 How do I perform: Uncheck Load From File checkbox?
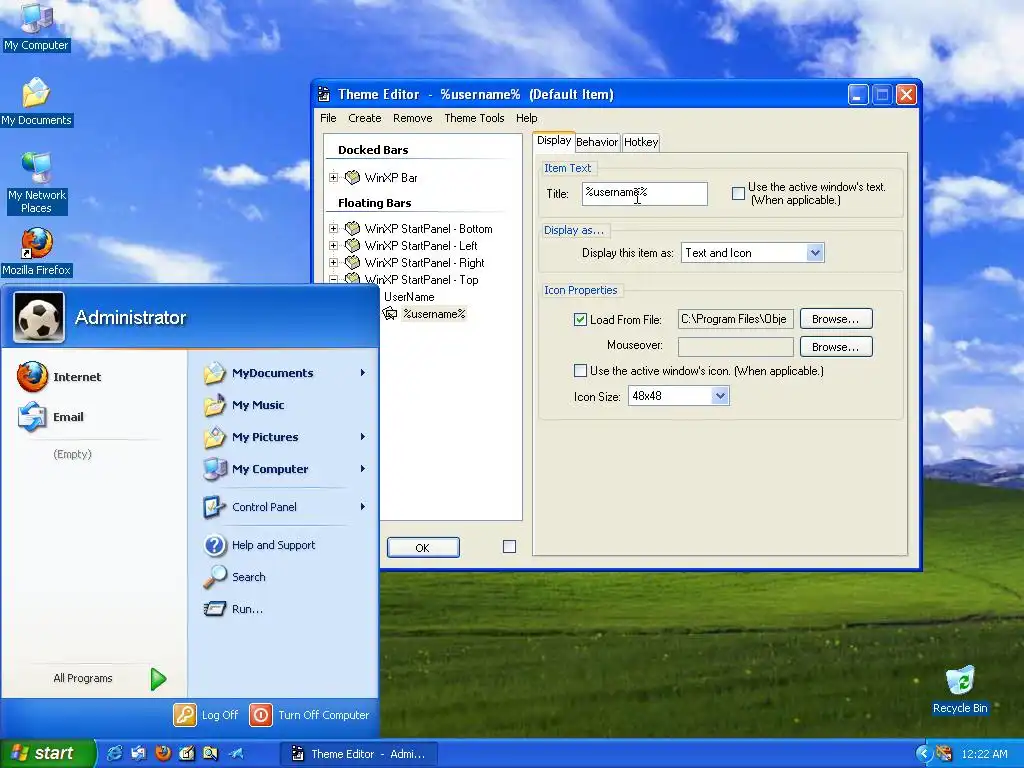(x=580, y=319)
